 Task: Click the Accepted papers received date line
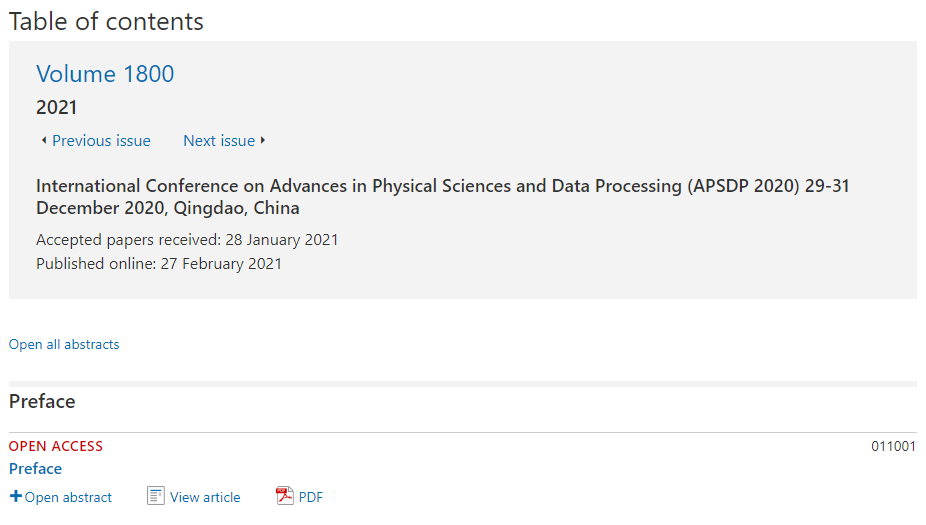tap(187, 240)
